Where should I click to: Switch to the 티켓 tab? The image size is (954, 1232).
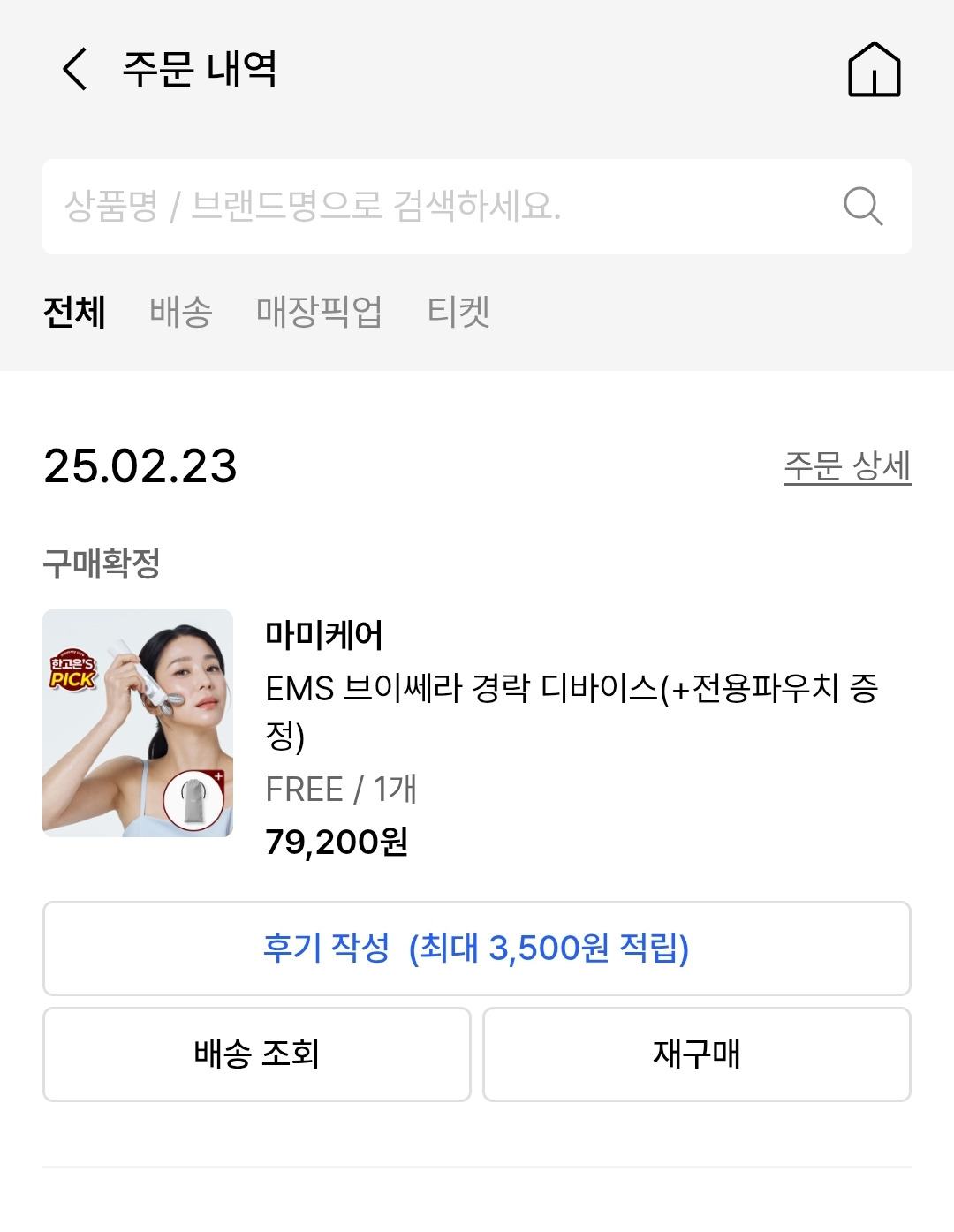tap(458, 312)
